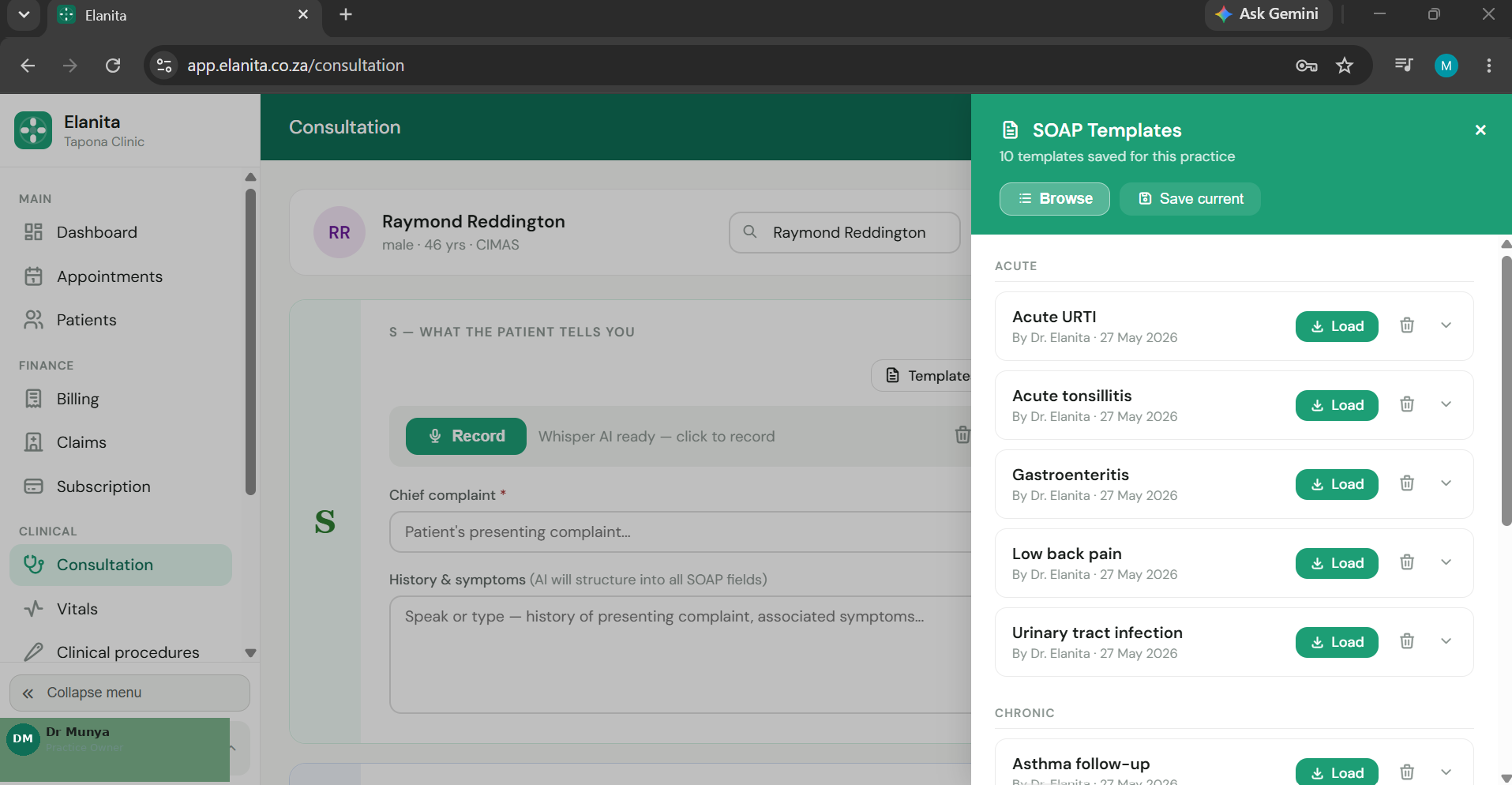The image size is (1512, 785).
Task: Open the Appointments page
Action: (x=121, y=276)
